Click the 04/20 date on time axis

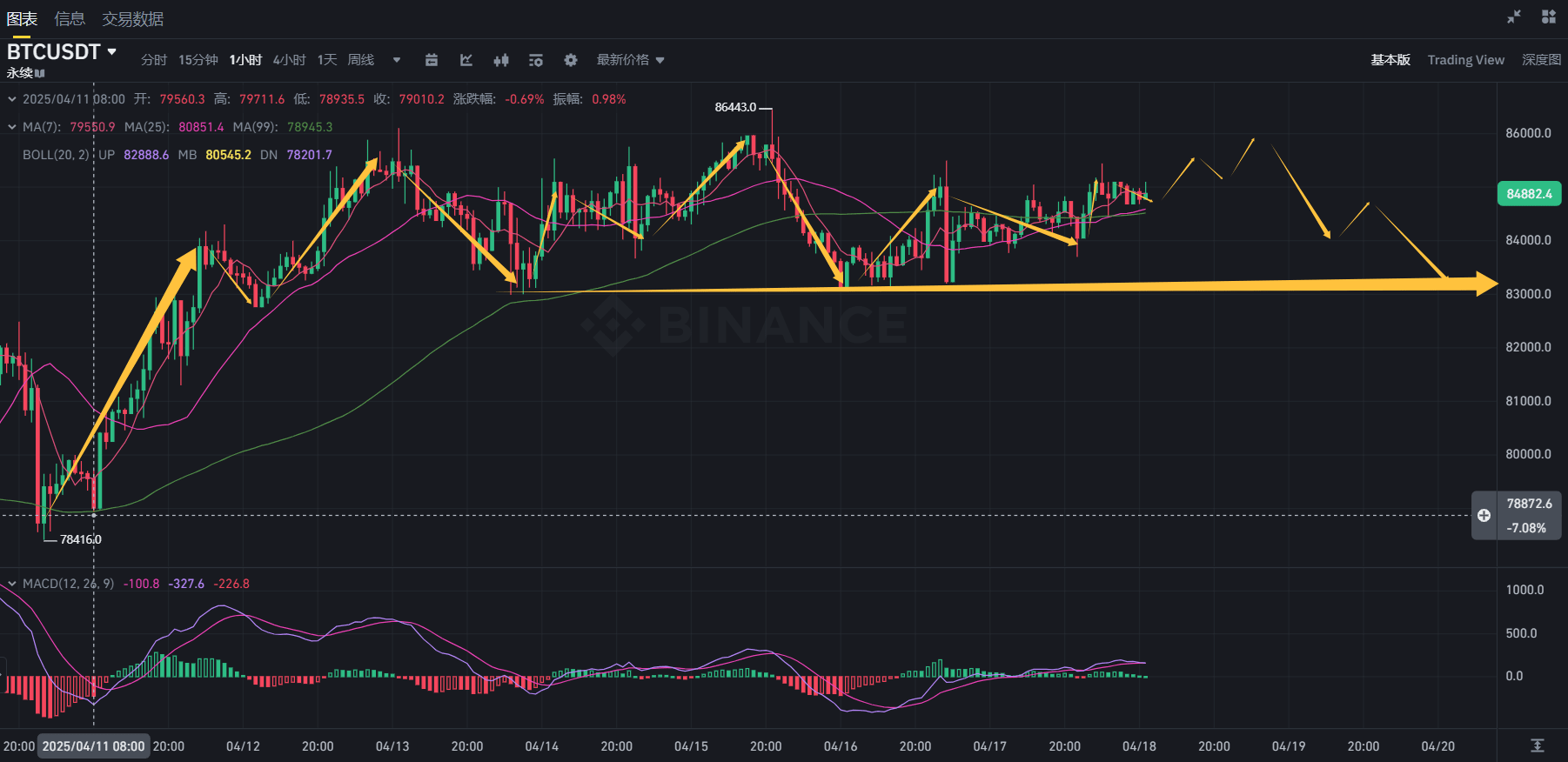click(x=1438, y=746)
